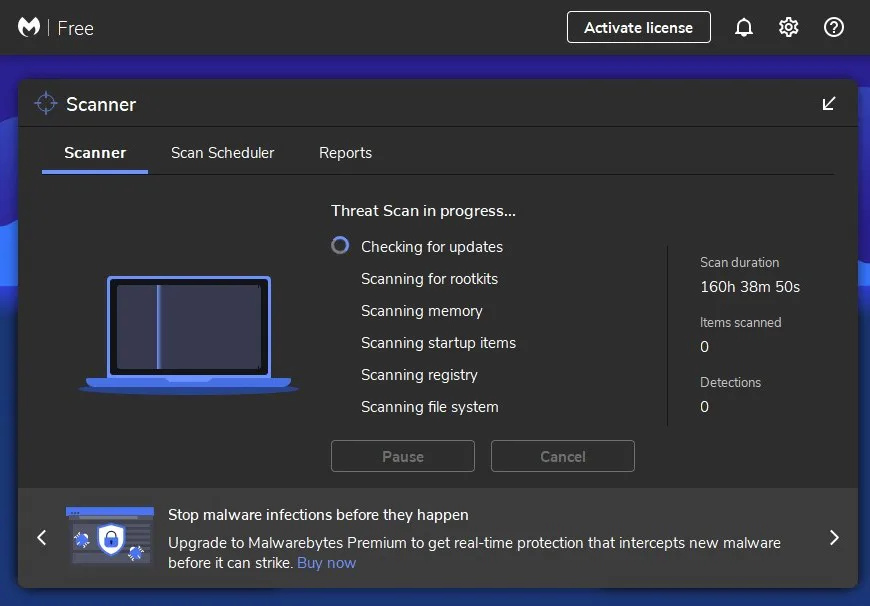Click the spinner beside Checking for updates
This screenshot has height=606, width=870.
click(340, 245)
